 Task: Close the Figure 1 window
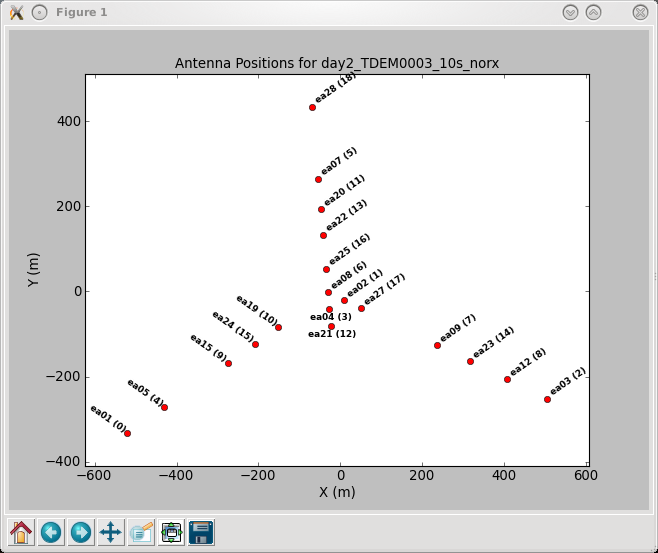pyautogui.click(x=640, y=13)
